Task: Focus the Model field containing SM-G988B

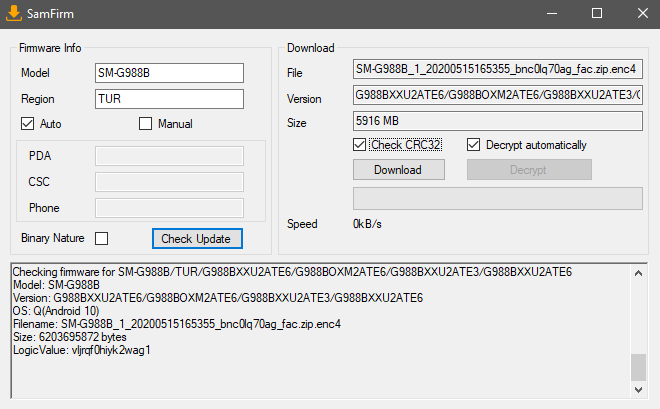Action: (x=169, y=73)
